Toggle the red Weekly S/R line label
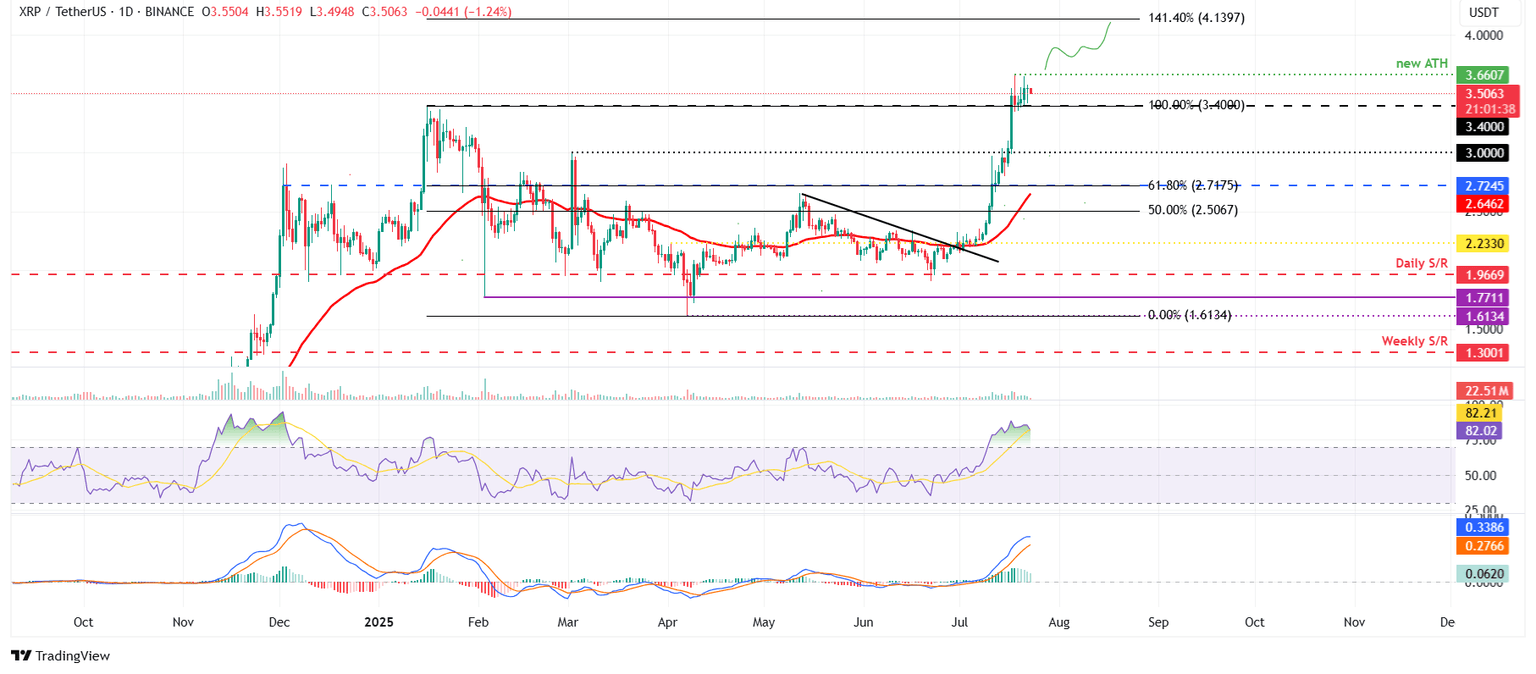The image size is (1536, 674). tap(1416, 341)
